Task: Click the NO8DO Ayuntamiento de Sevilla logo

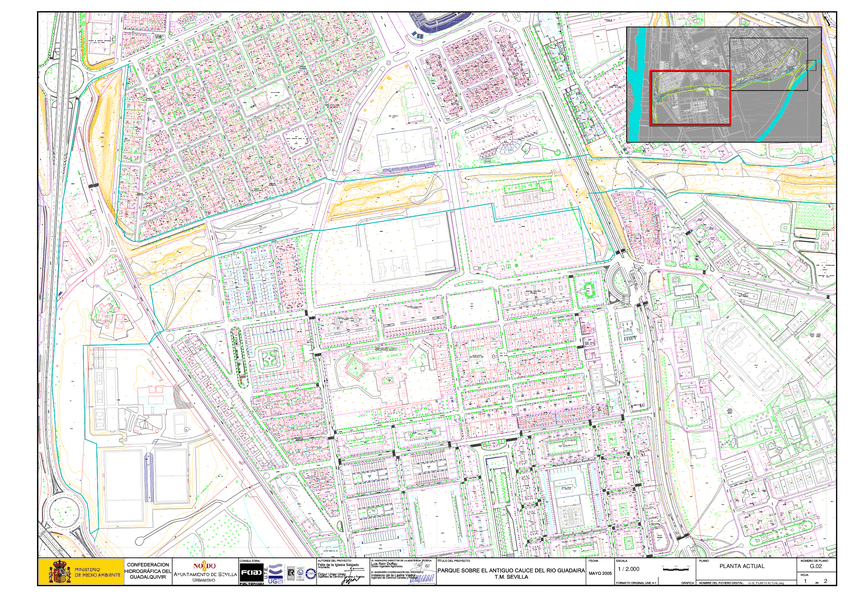Action: pos(205,572)
